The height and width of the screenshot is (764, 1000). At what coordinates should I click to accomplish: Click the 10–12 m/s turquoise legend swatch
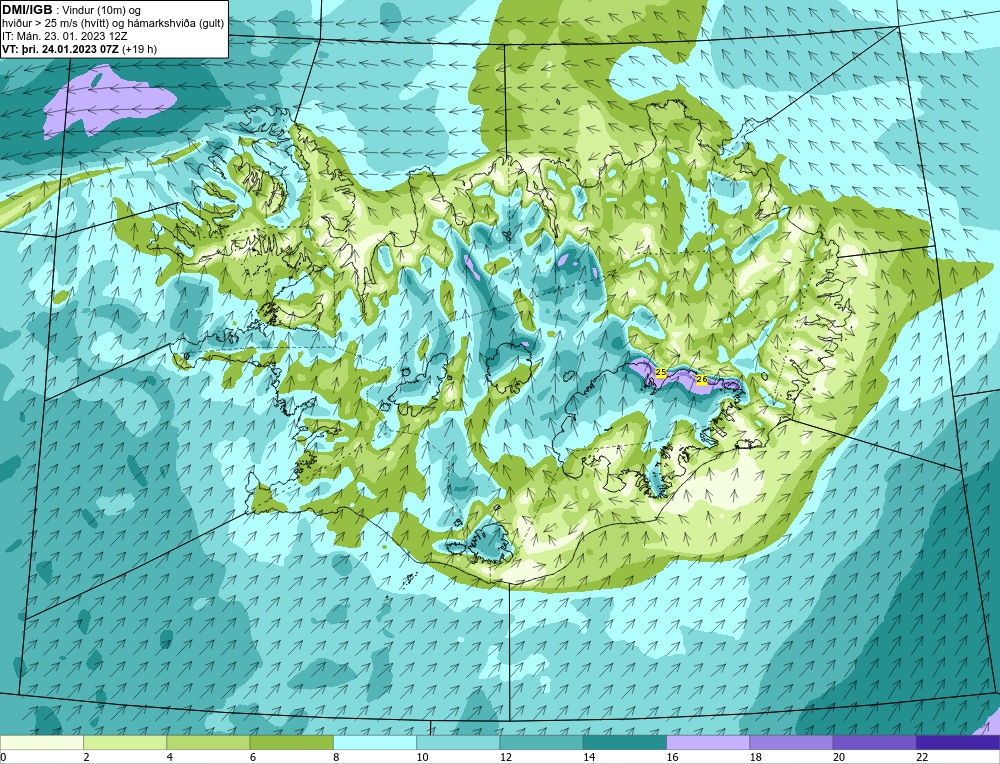(x=458, y=743)
